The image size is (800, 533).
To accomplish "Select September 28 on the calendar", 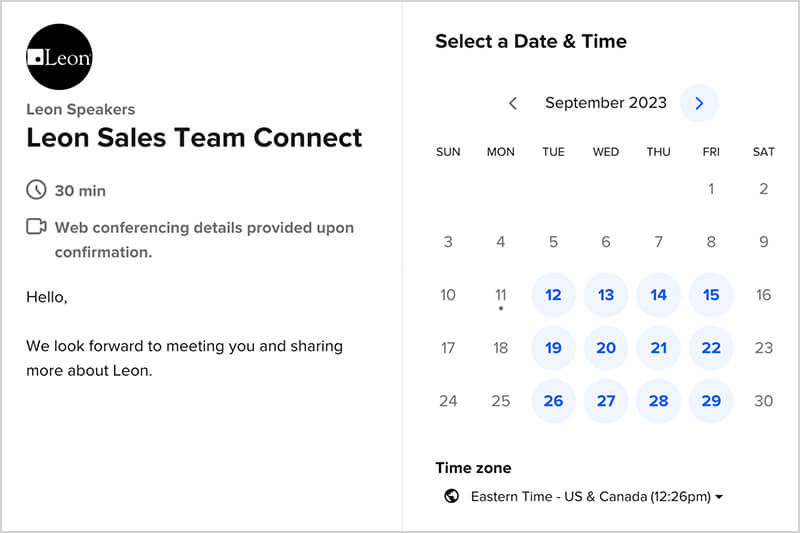I will click(658, 401).
